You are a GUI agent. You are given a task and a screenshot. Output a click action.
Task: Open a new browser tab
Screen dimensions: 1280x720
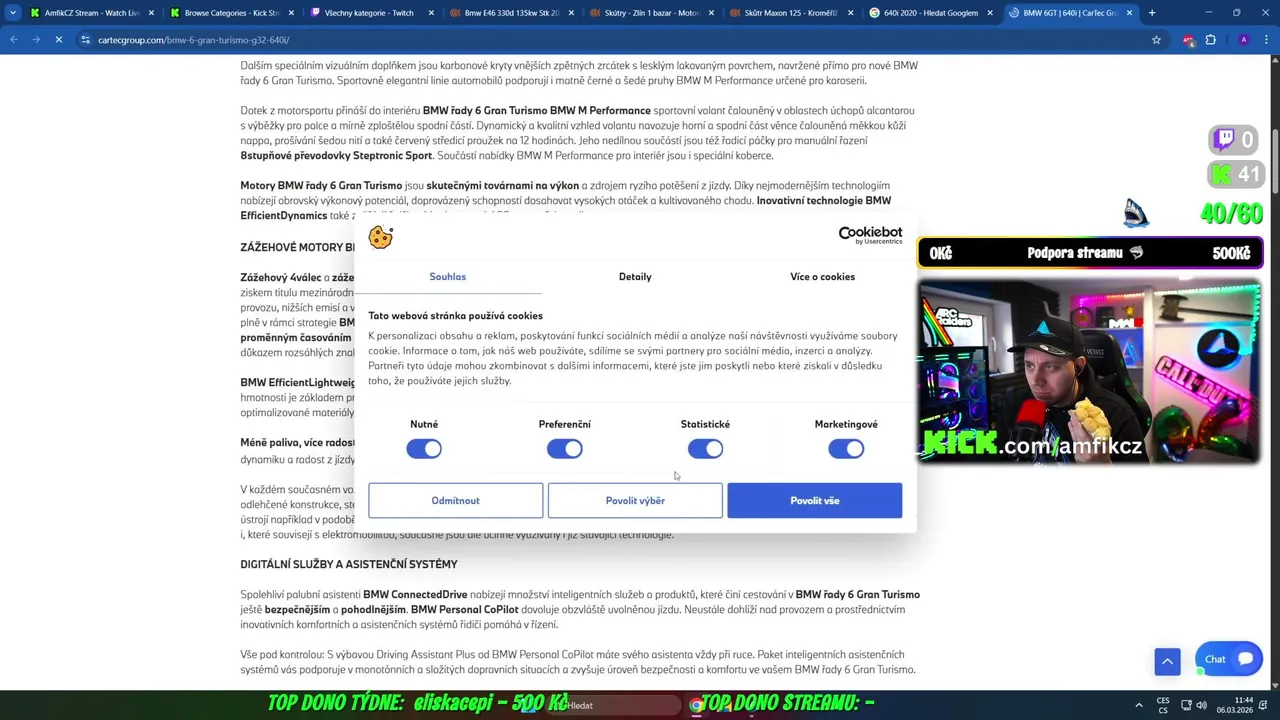click(x=1152, y=13)
